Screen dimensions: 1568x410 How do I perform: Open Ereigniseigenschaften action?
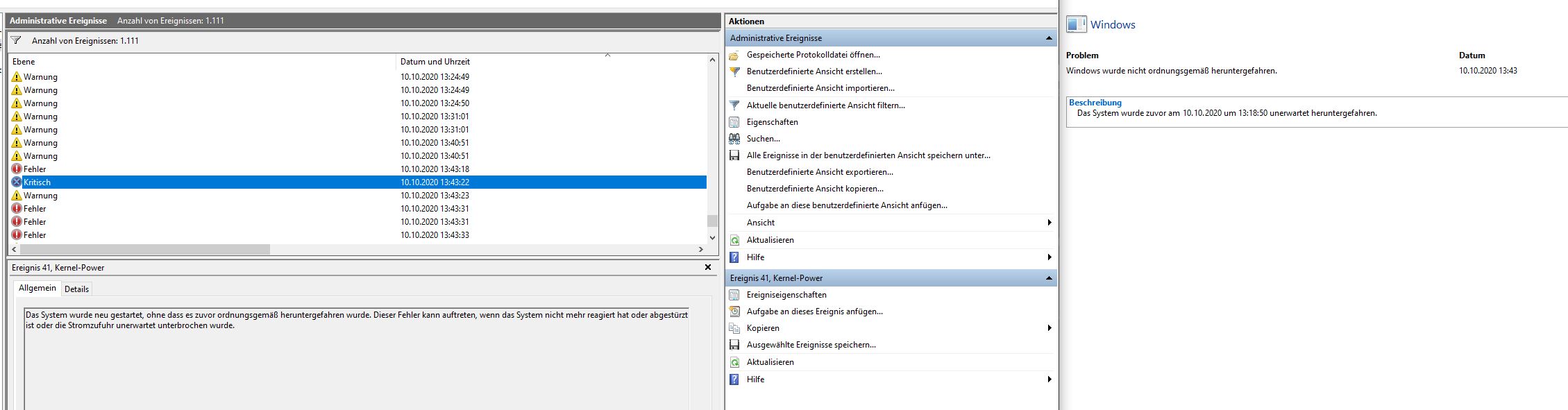point(786,295)
